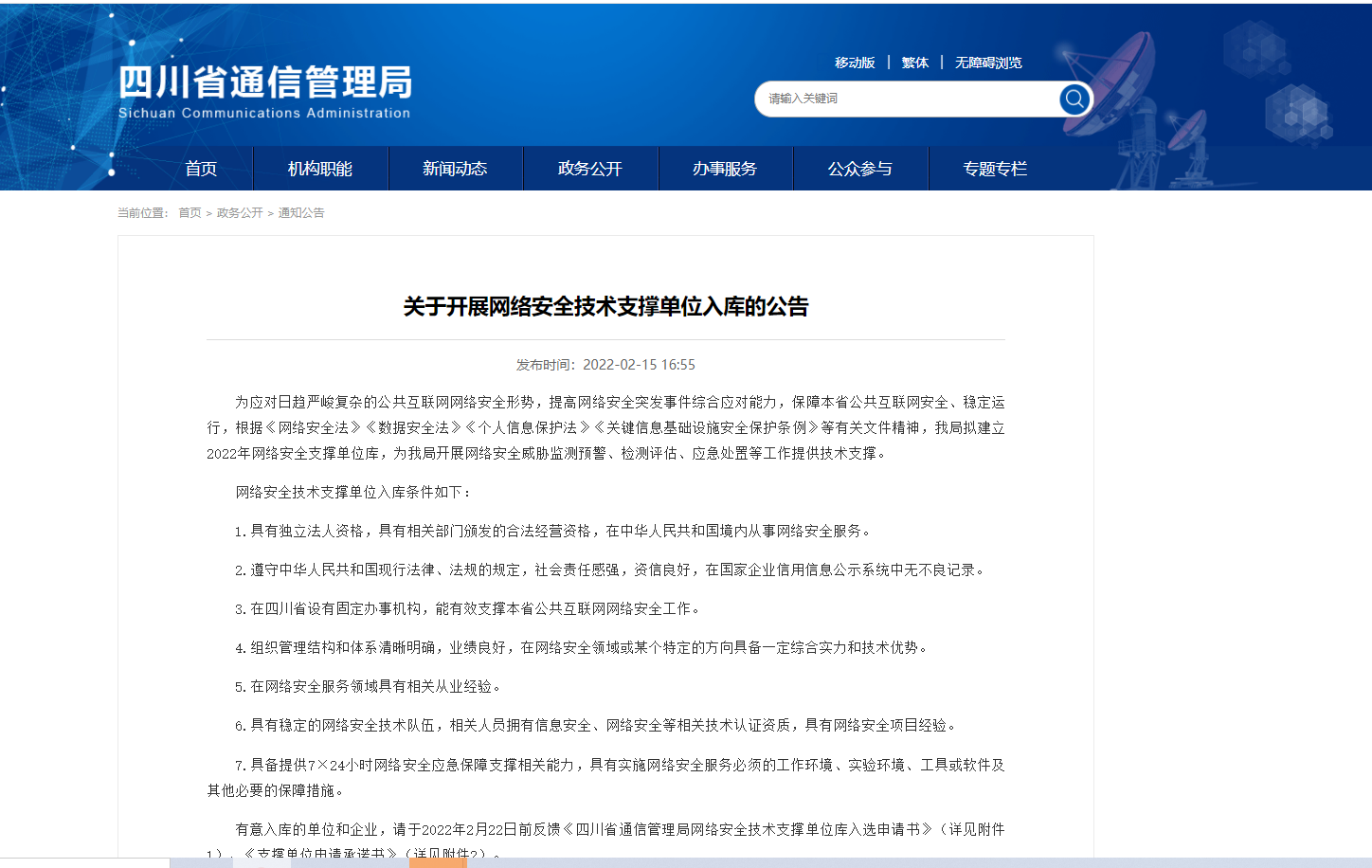Open the 专题专栏 navigation menu
Viewport: 1372px width, 868px height.
pos(995,169)
